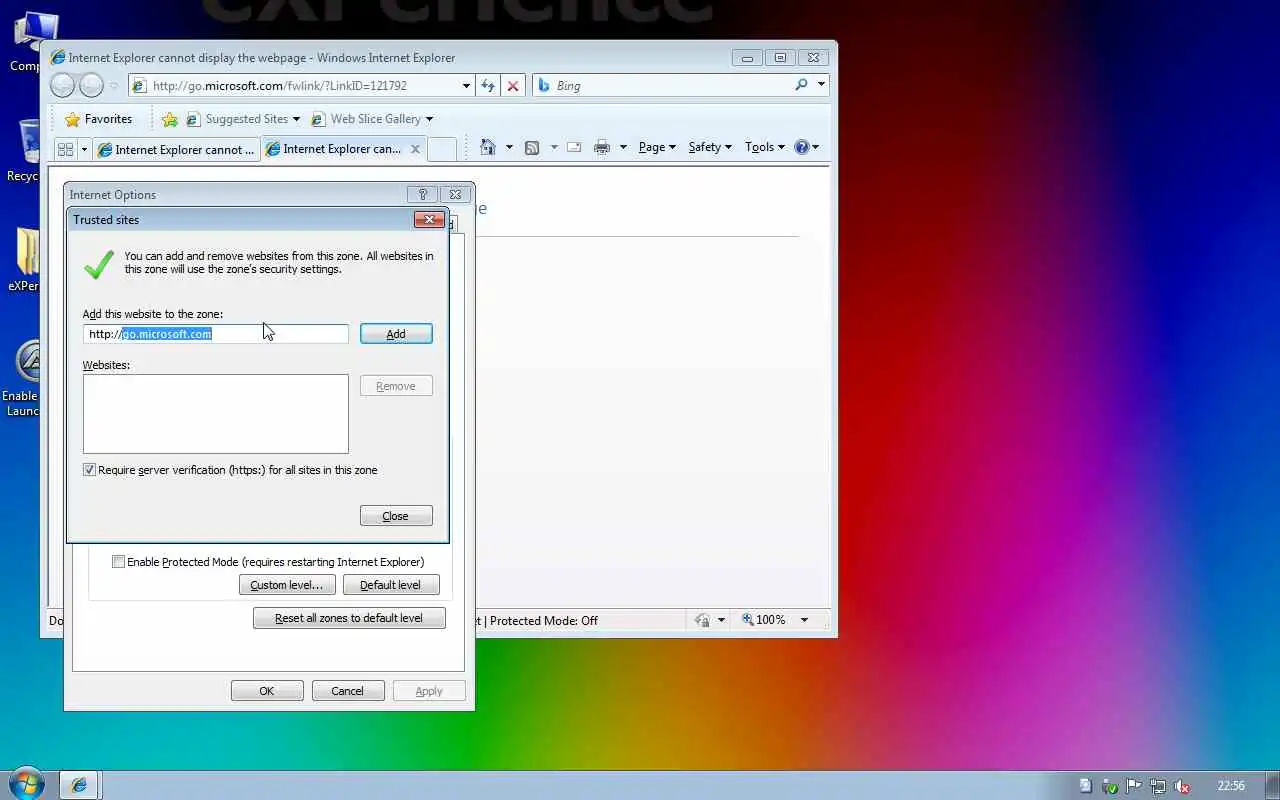Open the Home button dropdown arrow
This screenshot has width=1280, height=800.
(x=508, y=147)
